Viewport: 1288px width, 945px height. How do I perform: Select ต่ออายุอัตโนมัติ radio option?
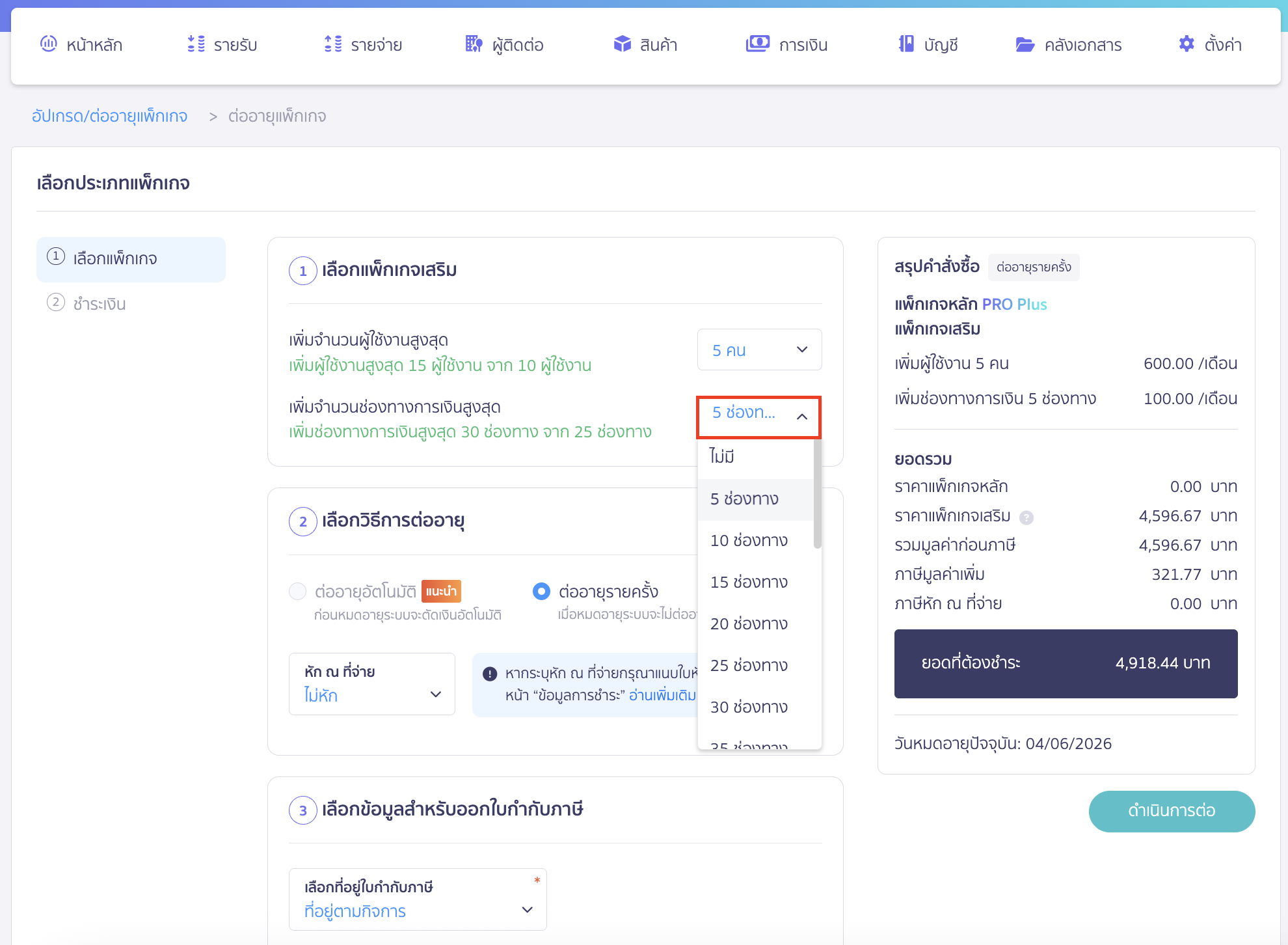click(x=298, y=591)
